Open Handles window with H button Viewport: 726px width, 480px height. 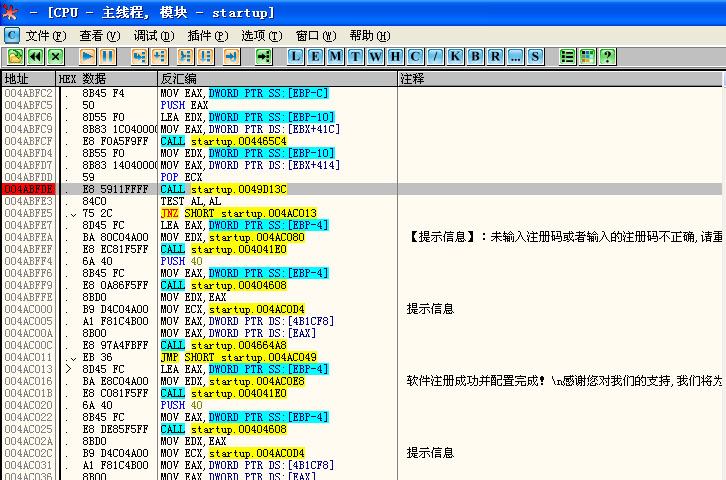pyautogui.click(x=395, y=56)
